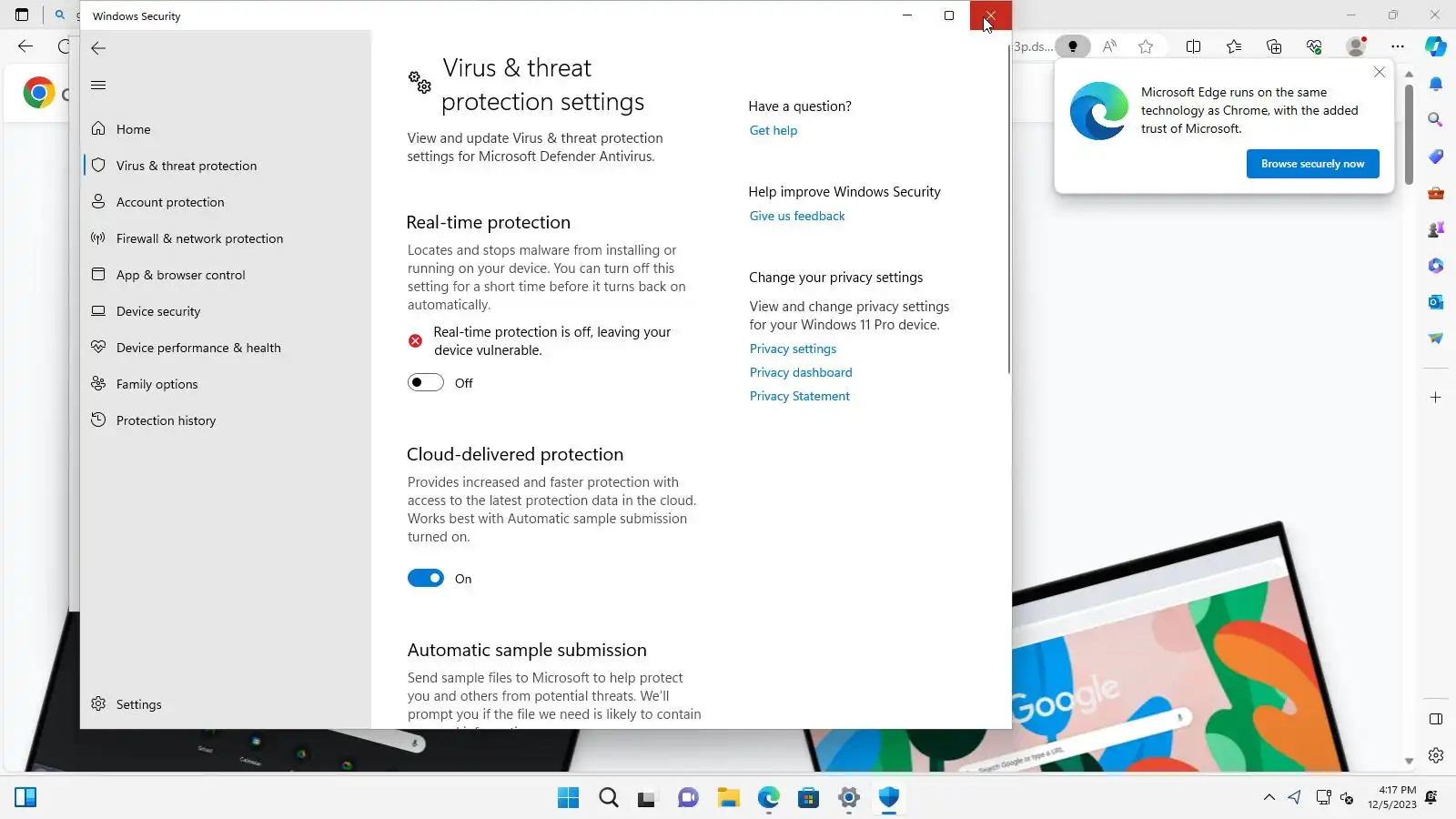This screenshot has width=1456, height=819.
Task: Dismiss the Microsoft Edge promo popup
Action: coord(1380,72)
